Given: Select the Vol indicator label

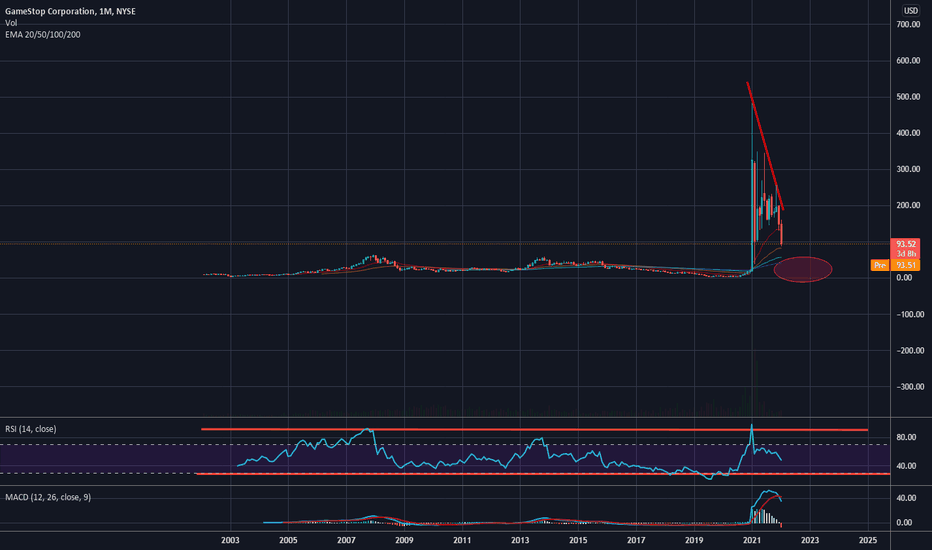Looking at the screenshot, I should point(11,23).
